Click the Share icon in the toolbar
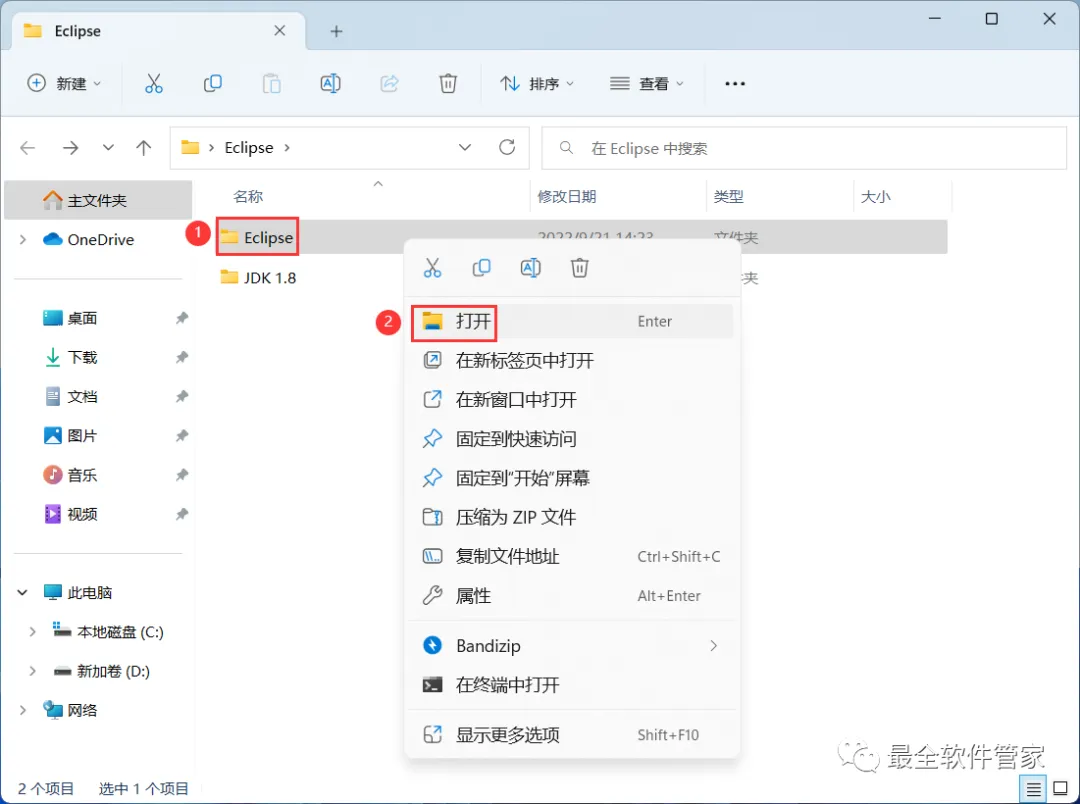This screenshot has height=804, width=1080. pos(389,83)
